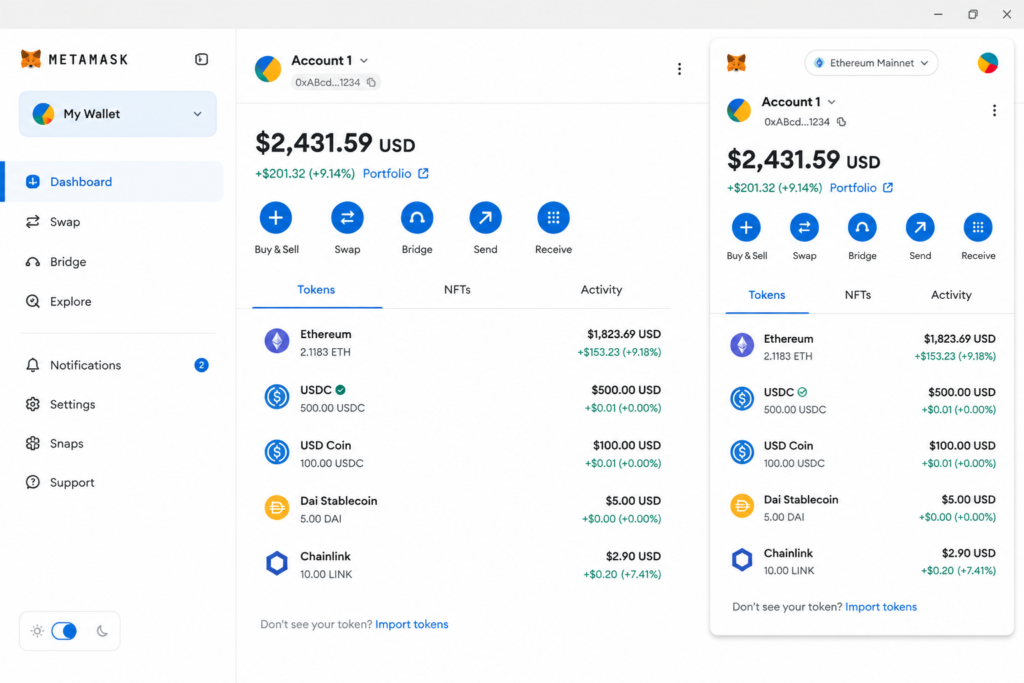Click Account 1 avatar in main panel
This screenshot has width=1024, height=683.
coord(268,69)
